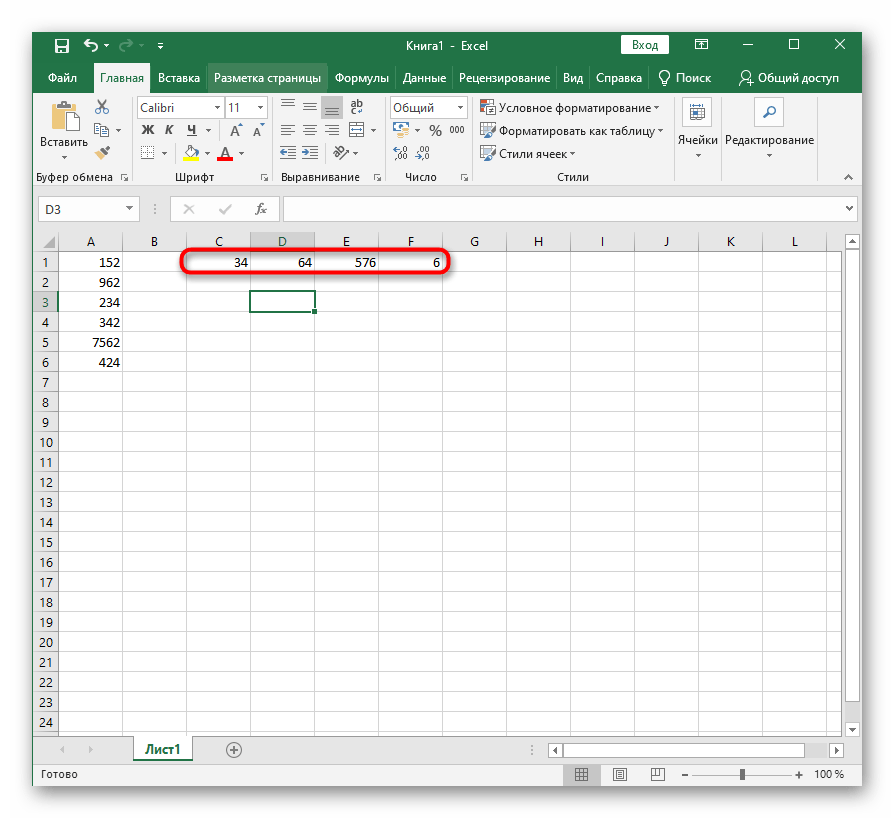This screenshot has height=818, width=894.
Task: Increase font size with the large A icon
Action: 235,131
